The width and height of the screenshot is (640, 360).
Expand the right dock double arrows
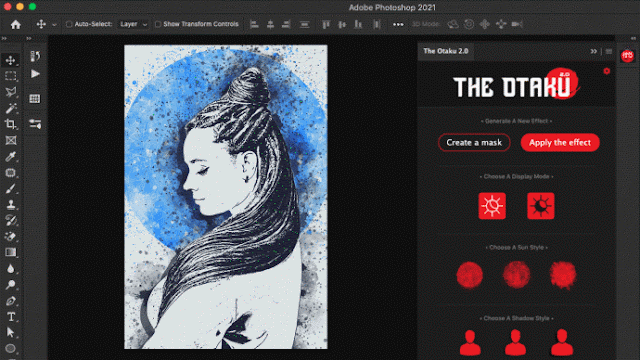coord(633,38)
